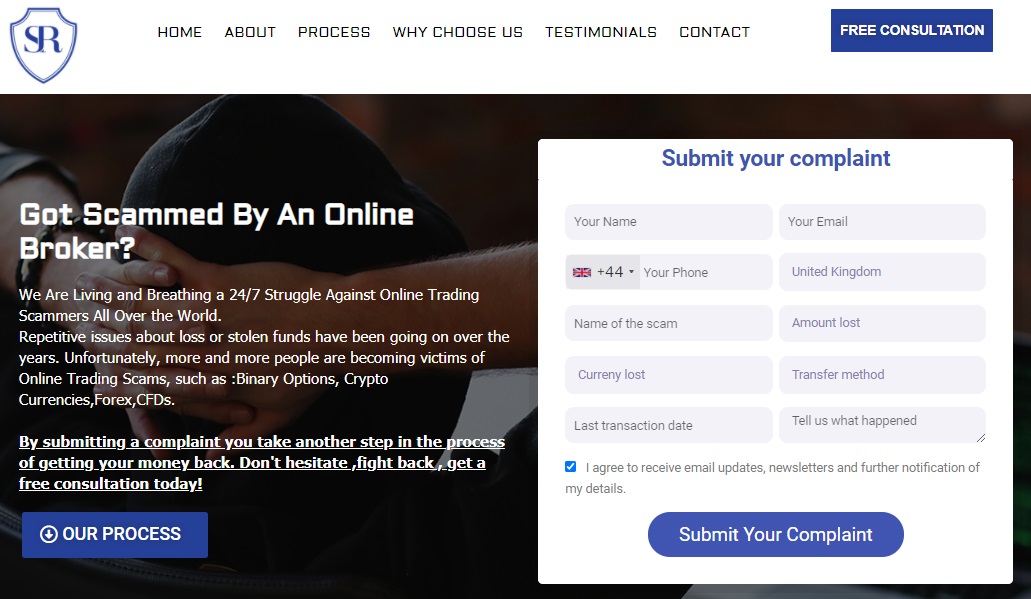The image size is (1031, 599).
Task: Navigate to Why Choose Us
Action: pos(458,32)
